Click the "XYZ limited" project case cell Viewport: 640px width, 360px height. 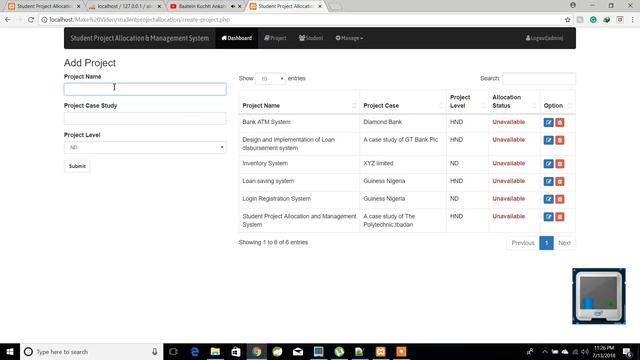[x=378, y=163]
